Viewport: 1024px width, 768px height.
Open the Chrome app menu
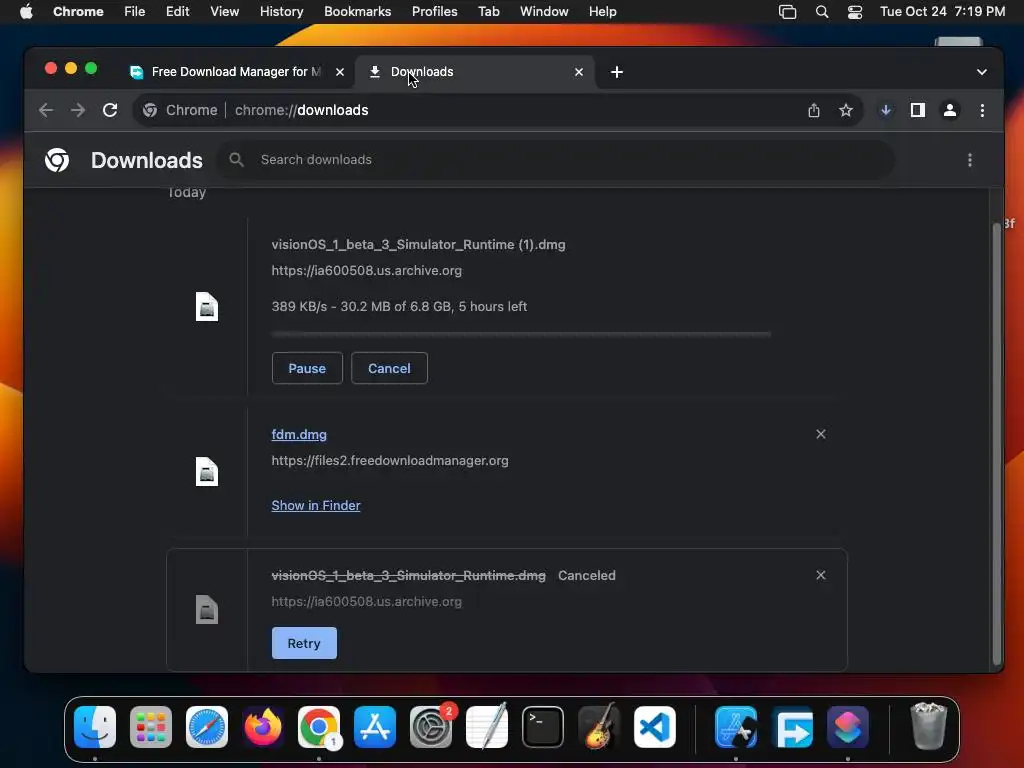(x=78, y=12)
